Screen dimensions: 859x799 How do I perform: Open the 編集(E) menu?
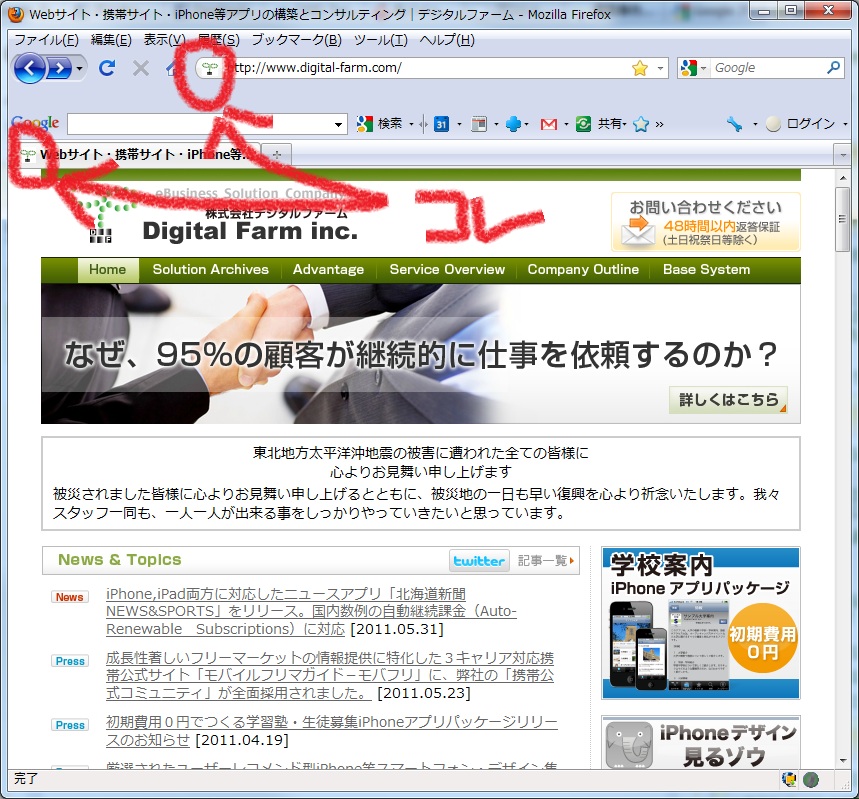(x=111, y=40)
